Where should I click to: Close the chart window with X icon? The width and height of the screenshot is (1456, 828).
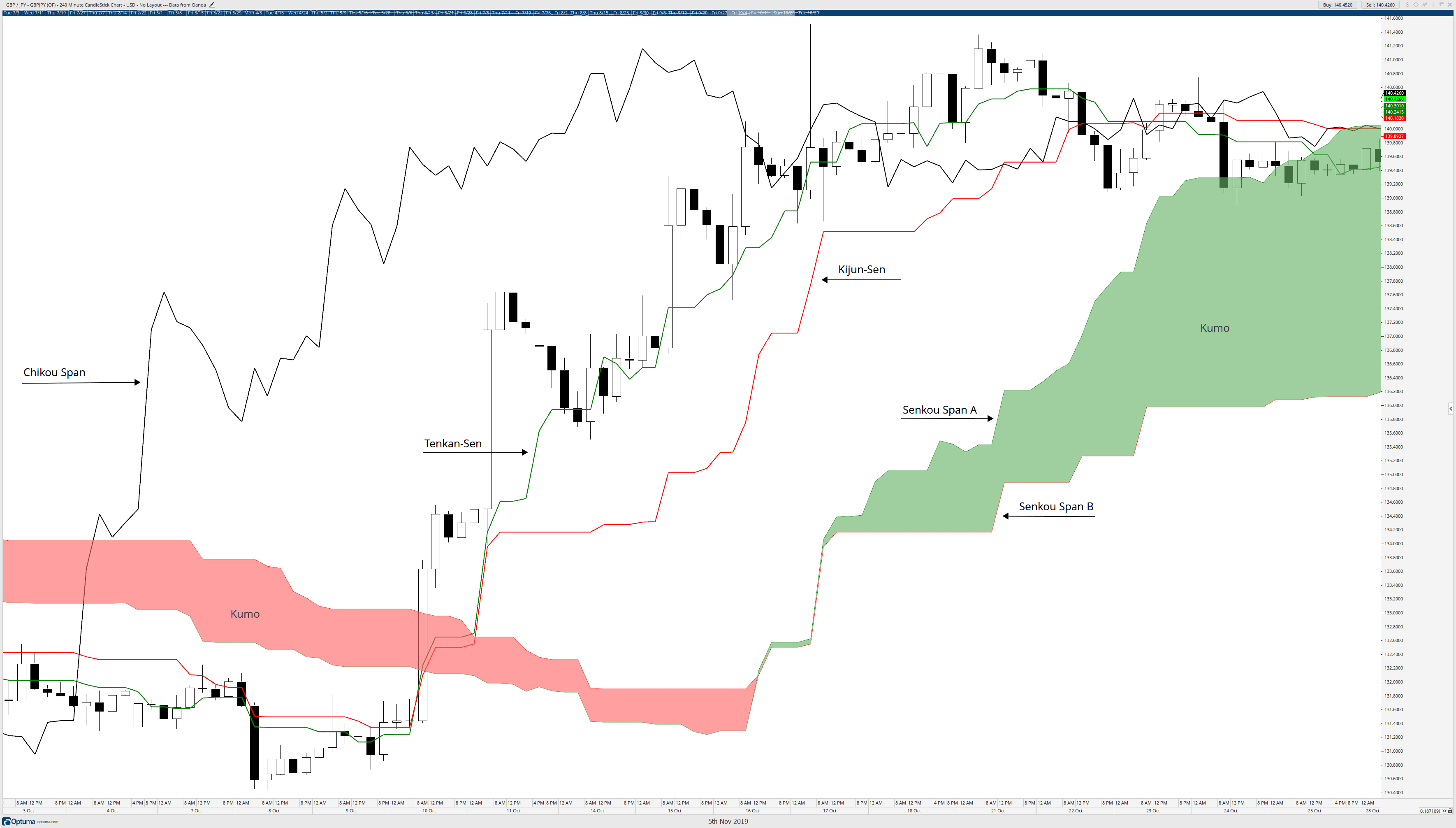coord(1450,5)
